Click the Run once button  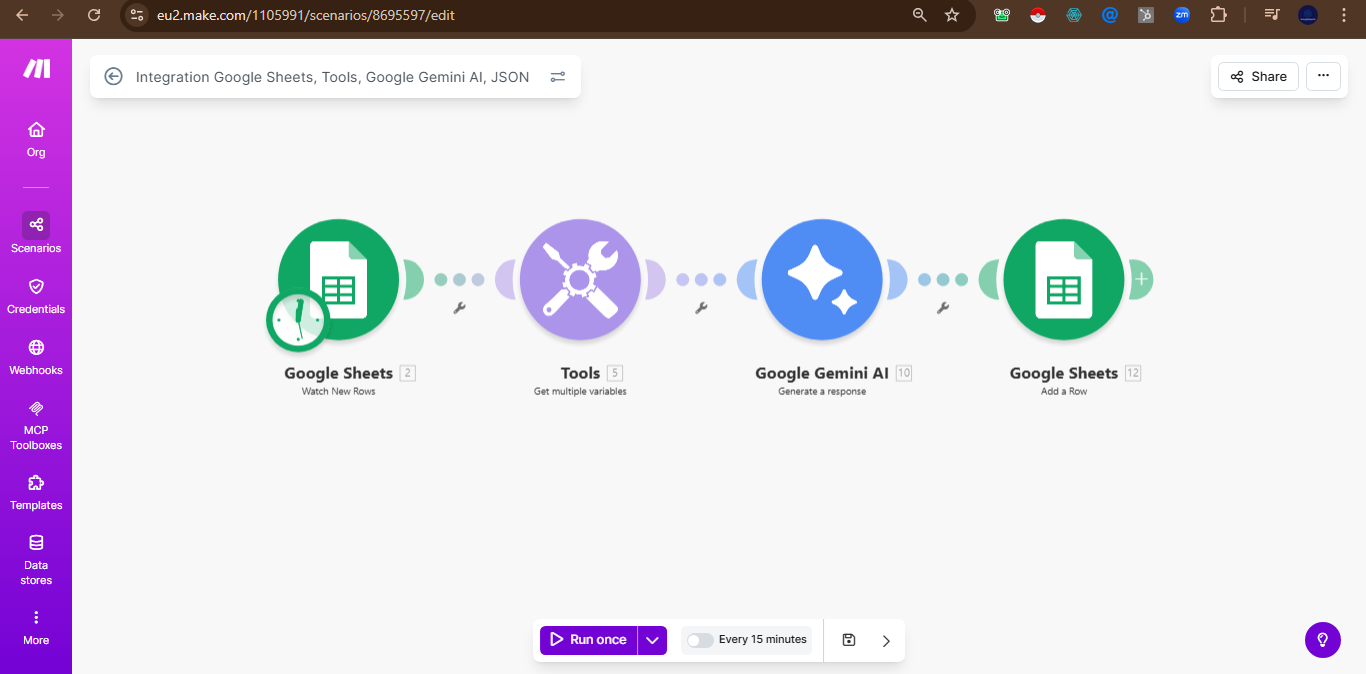(x=588, y=640)
